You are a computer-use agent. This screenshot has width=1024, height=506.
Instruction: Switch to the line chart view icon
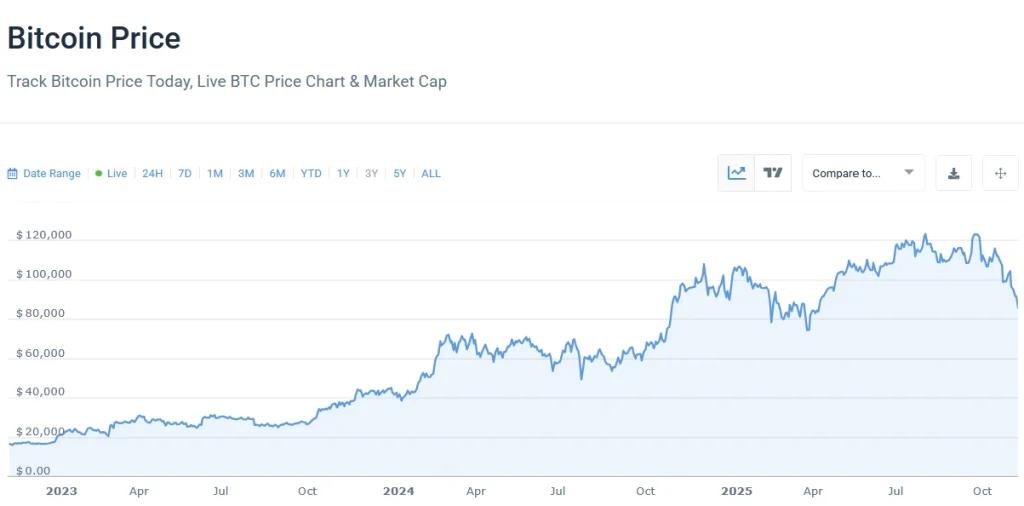[737, 173]
